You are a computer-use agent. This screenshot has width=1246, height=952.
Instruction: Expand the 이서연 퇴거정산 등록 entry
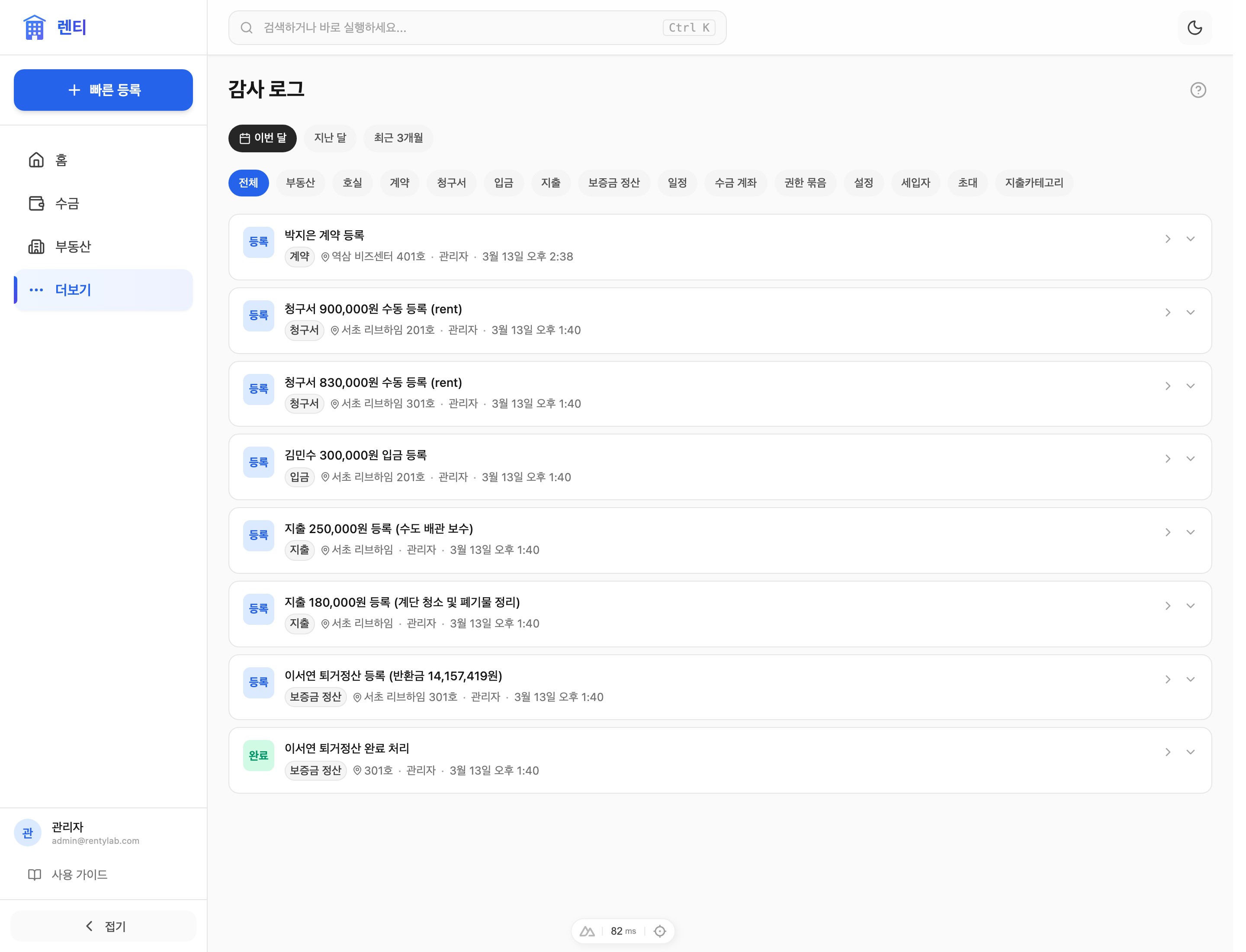(x=1191, y=679)
